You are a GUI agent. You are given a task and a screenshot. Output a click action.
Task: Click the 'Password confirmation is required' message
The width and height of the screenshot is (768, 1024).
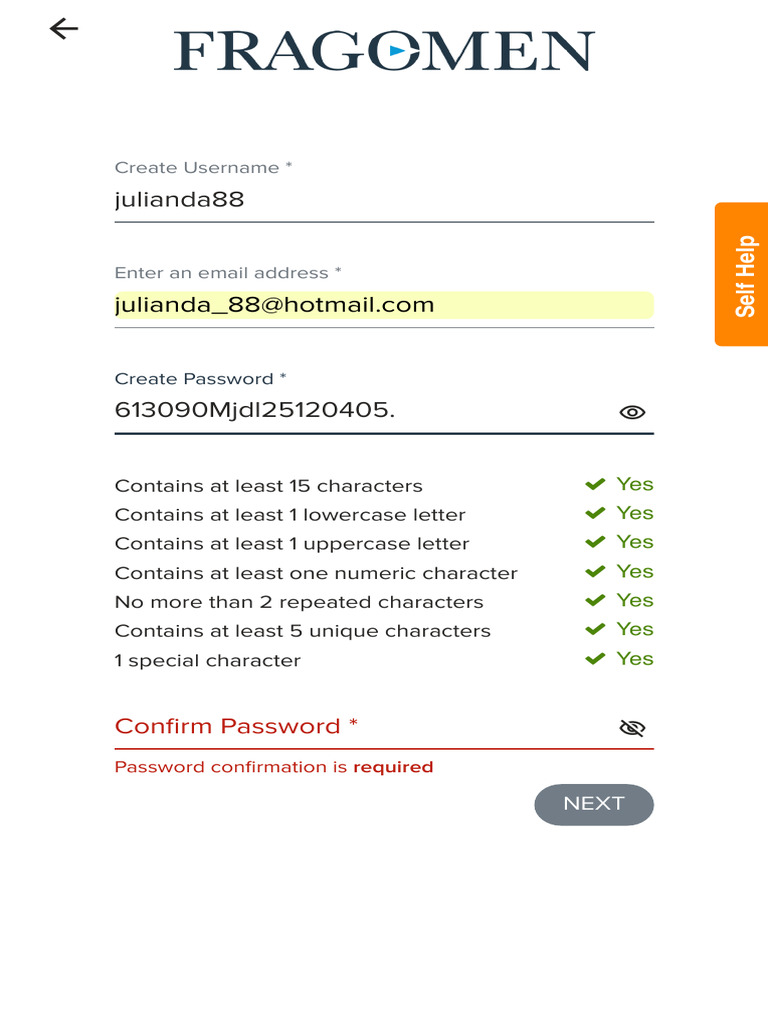[x=274, y=767]
